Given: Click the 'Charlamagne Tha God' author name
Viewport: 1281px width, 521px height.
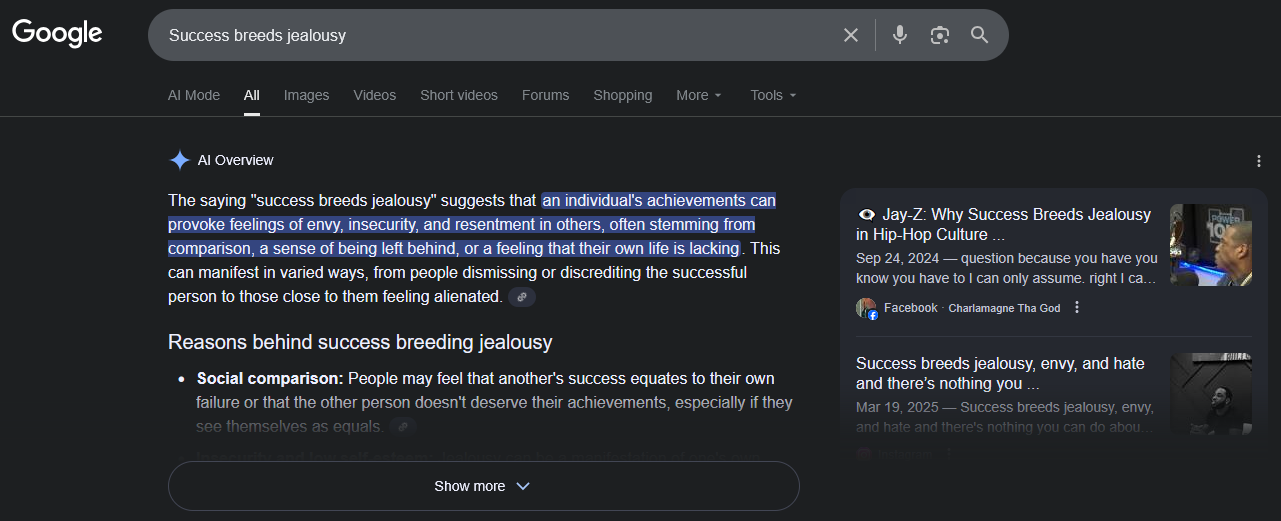Looking at the screenshot, I should [1004, 308].
